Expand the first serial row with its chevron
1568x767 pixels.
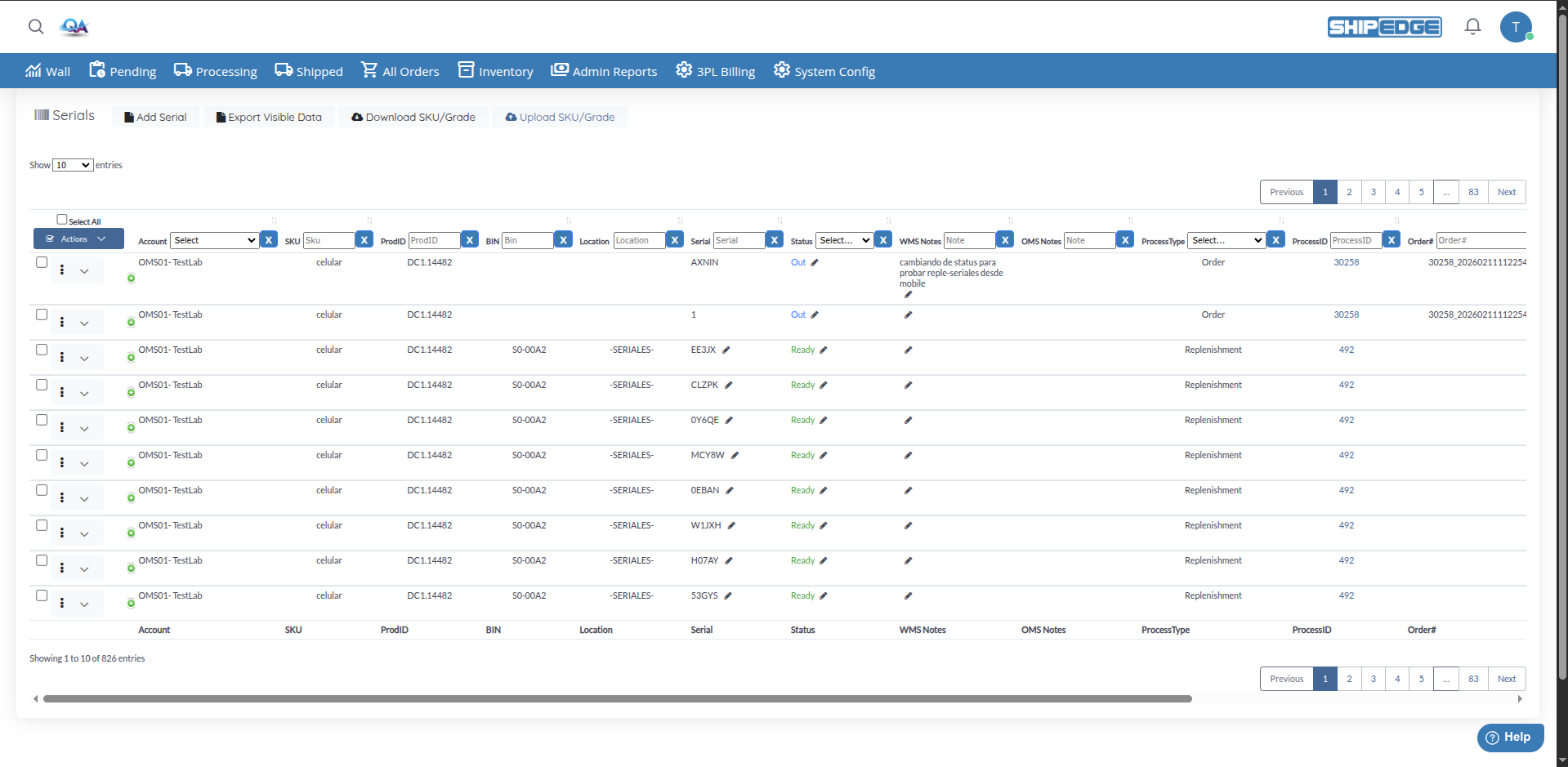pos(85,270)
